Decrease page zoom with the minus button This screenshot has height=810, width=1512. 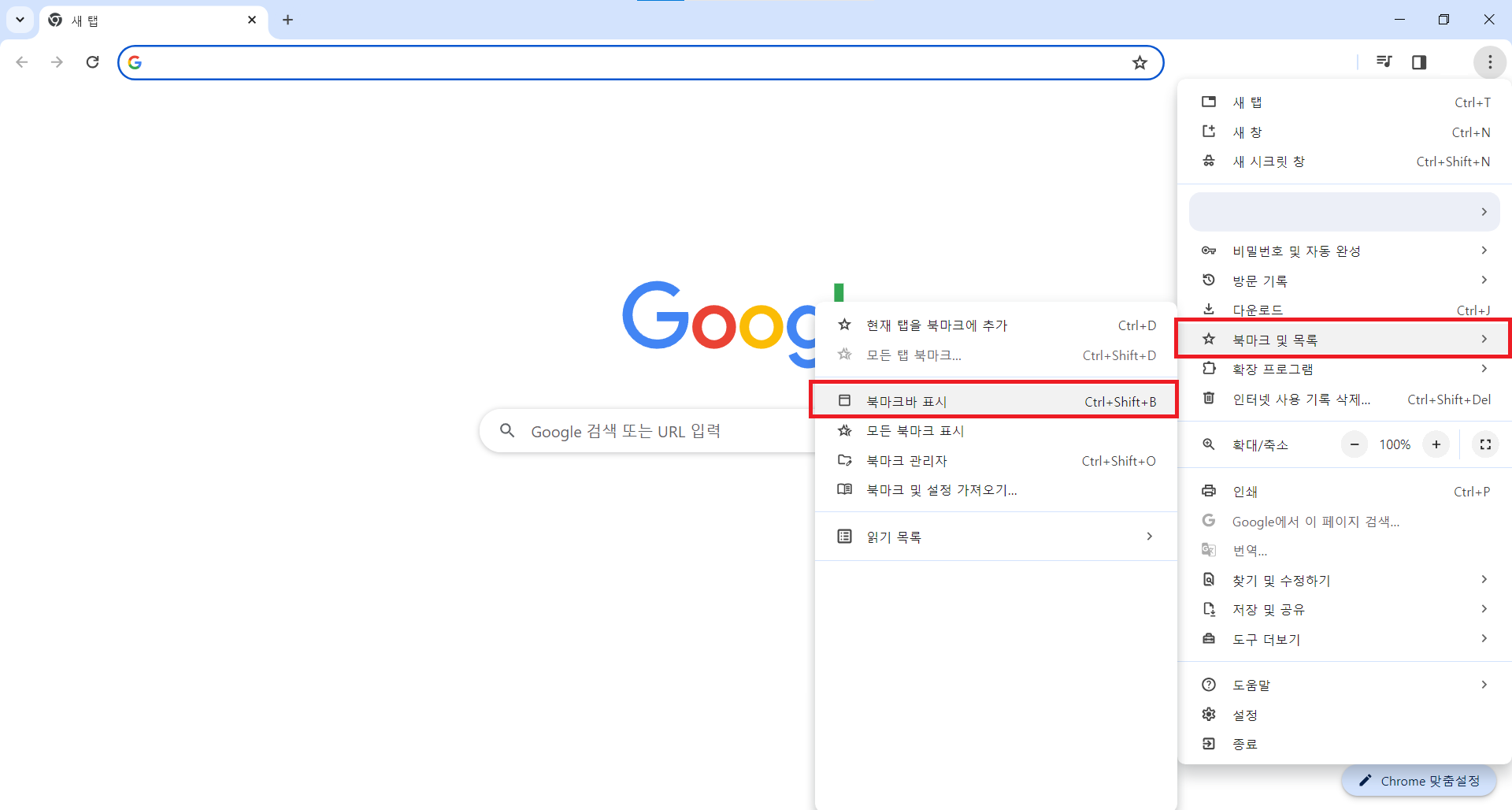point(1354,444)
